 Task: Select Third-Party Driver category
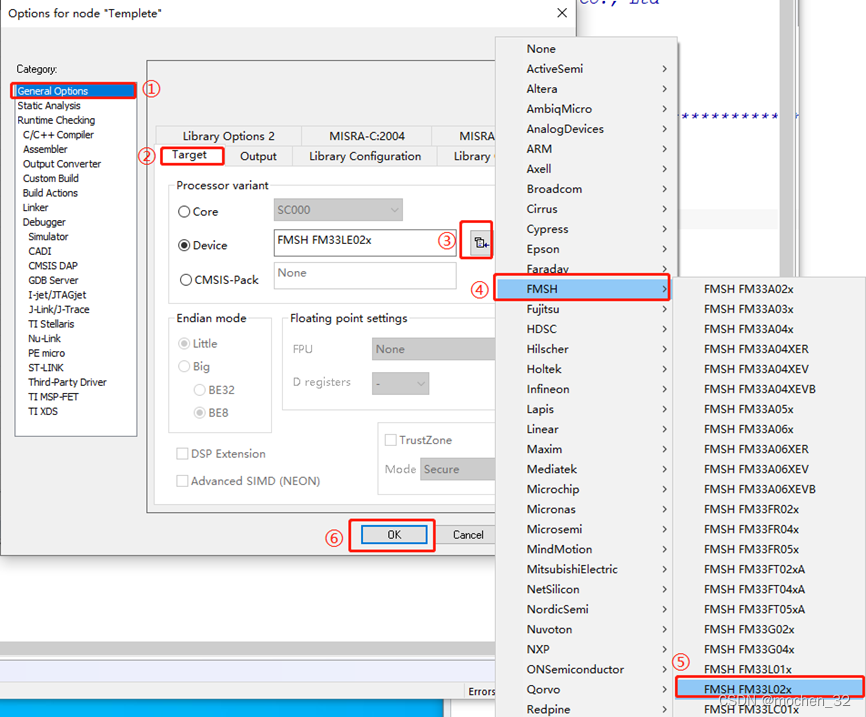click(x=67, y=382)
